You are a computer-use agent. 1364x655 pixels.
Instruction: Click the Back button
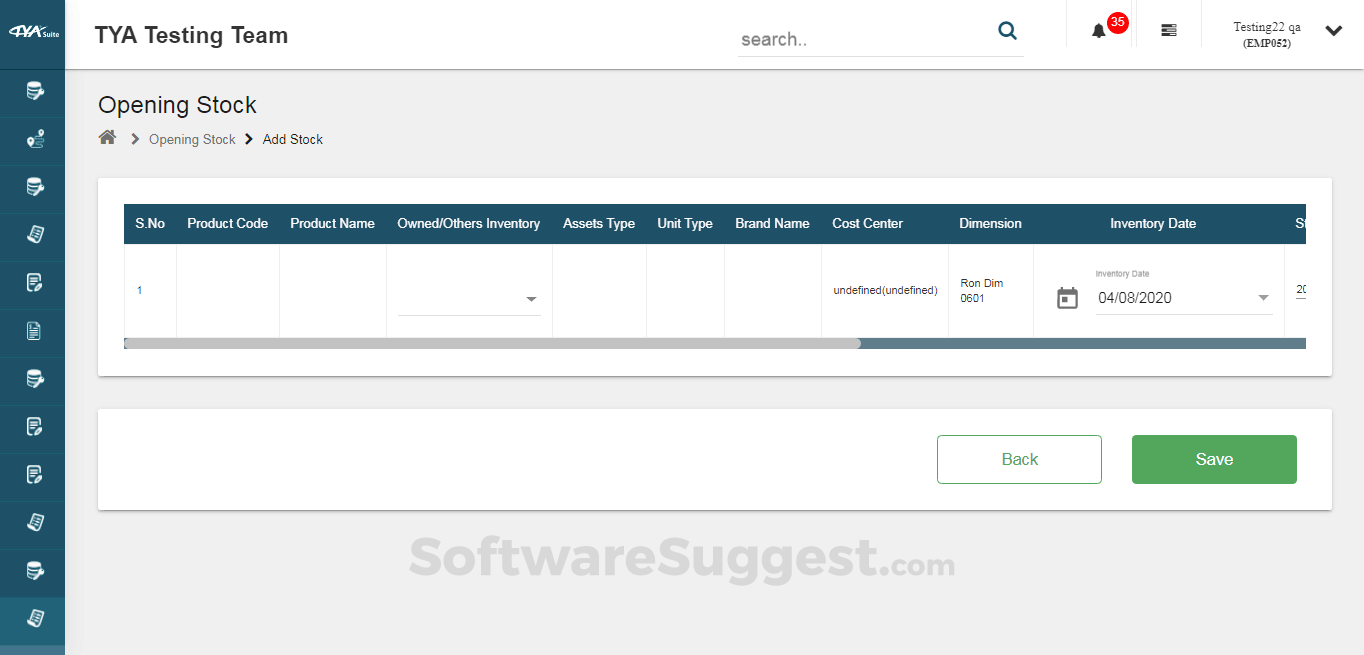click(1019, 459)
